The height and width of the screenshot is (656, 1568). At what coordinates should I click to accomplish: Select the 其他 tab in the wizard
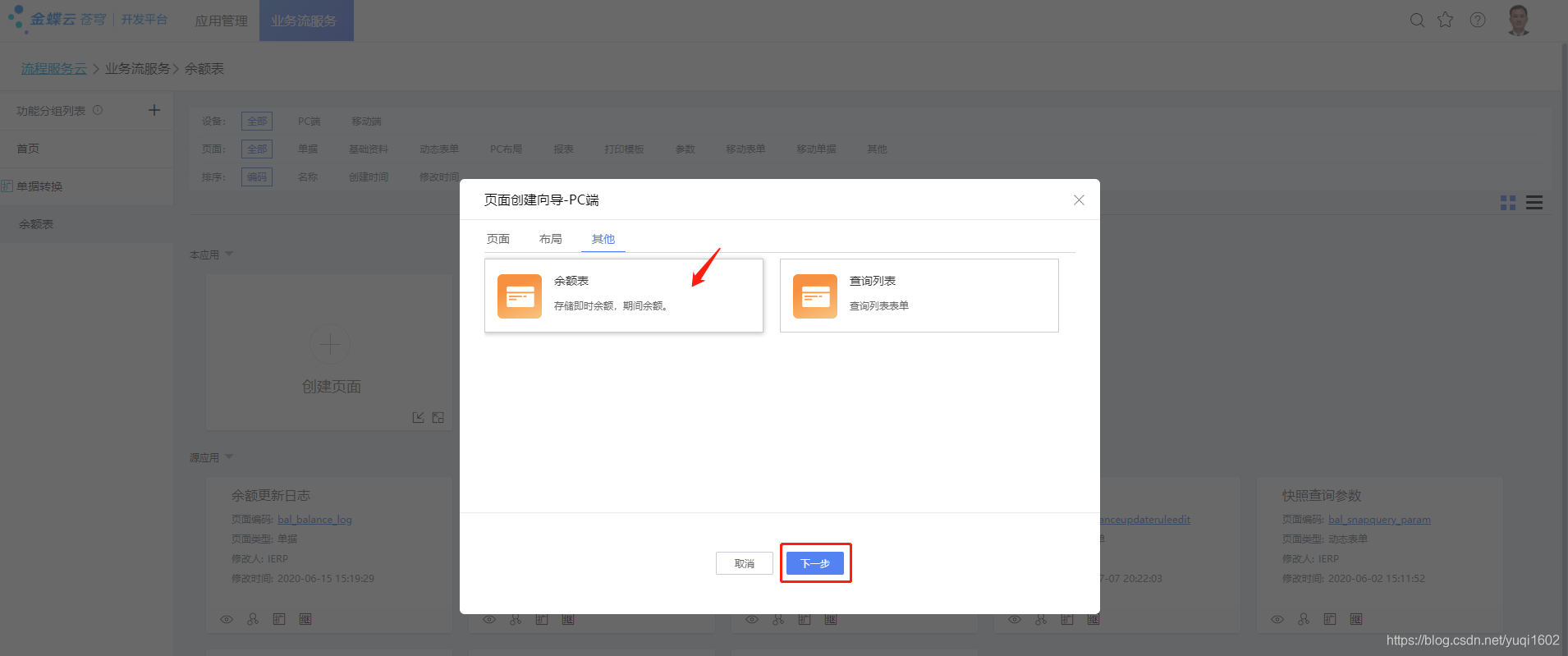pos(603,239)
